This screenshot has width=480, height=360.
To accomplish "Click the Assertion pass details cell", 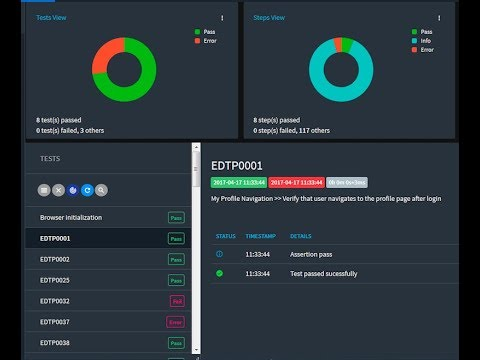I will [311, 254].
